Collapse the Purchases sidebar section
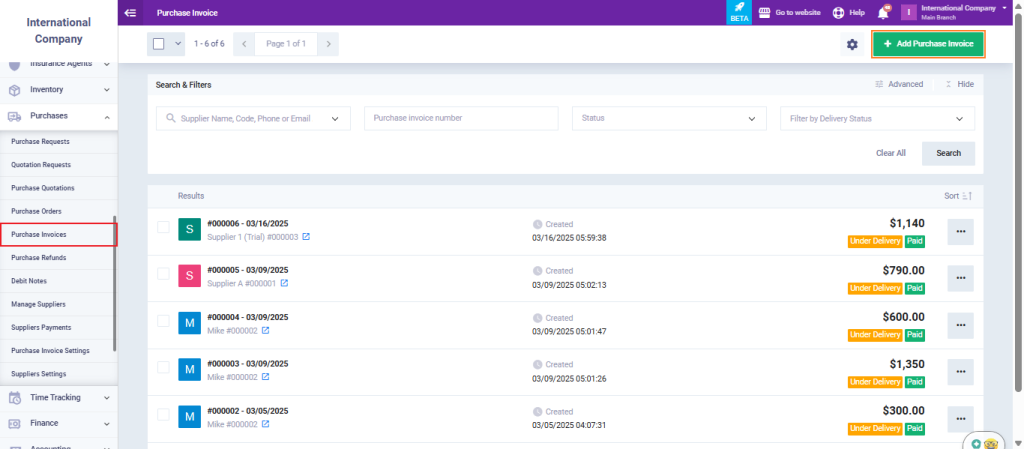 (x=106, y=116)
